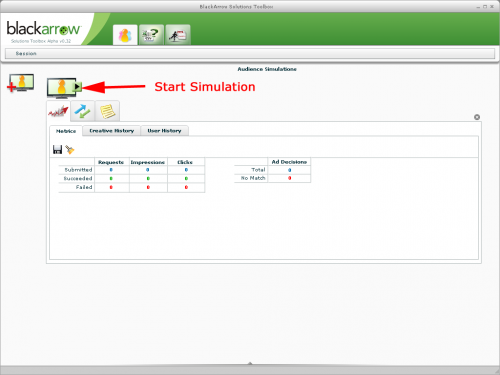Click the blackarrow logo
This screenshot has width=500, height=375.
pyautogui.click(x=43, y=29)
